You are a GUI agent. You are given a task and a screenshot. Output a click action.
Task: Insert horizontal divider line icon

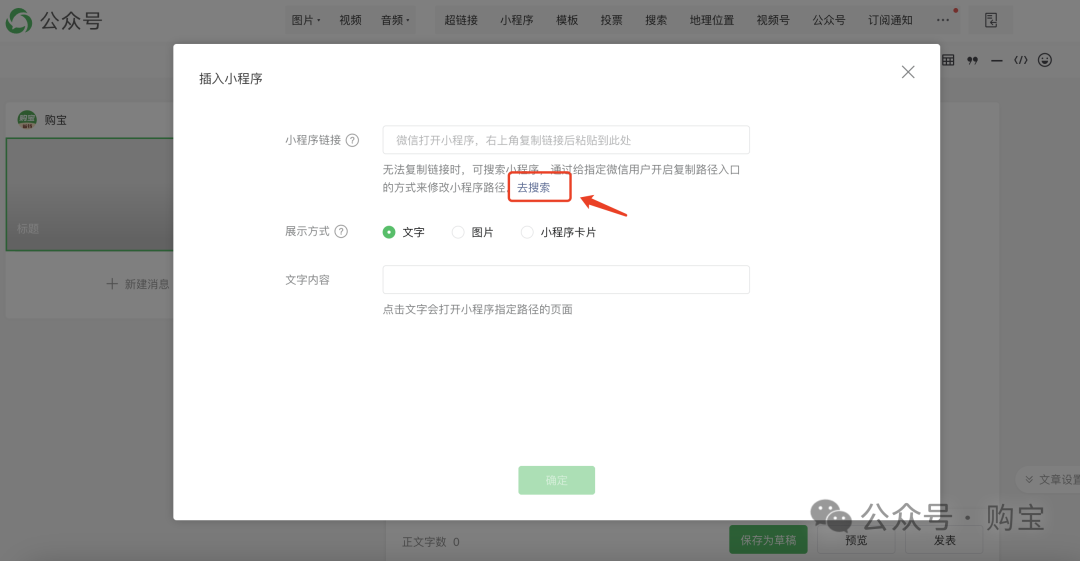(997, 61)
